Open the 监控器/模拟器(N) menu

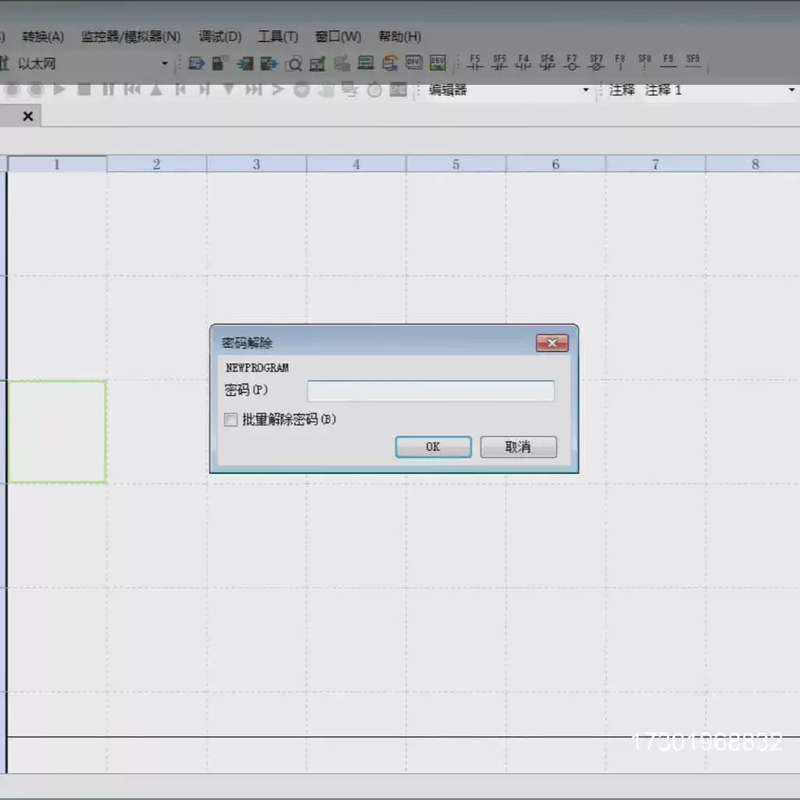tap(131, 37)
